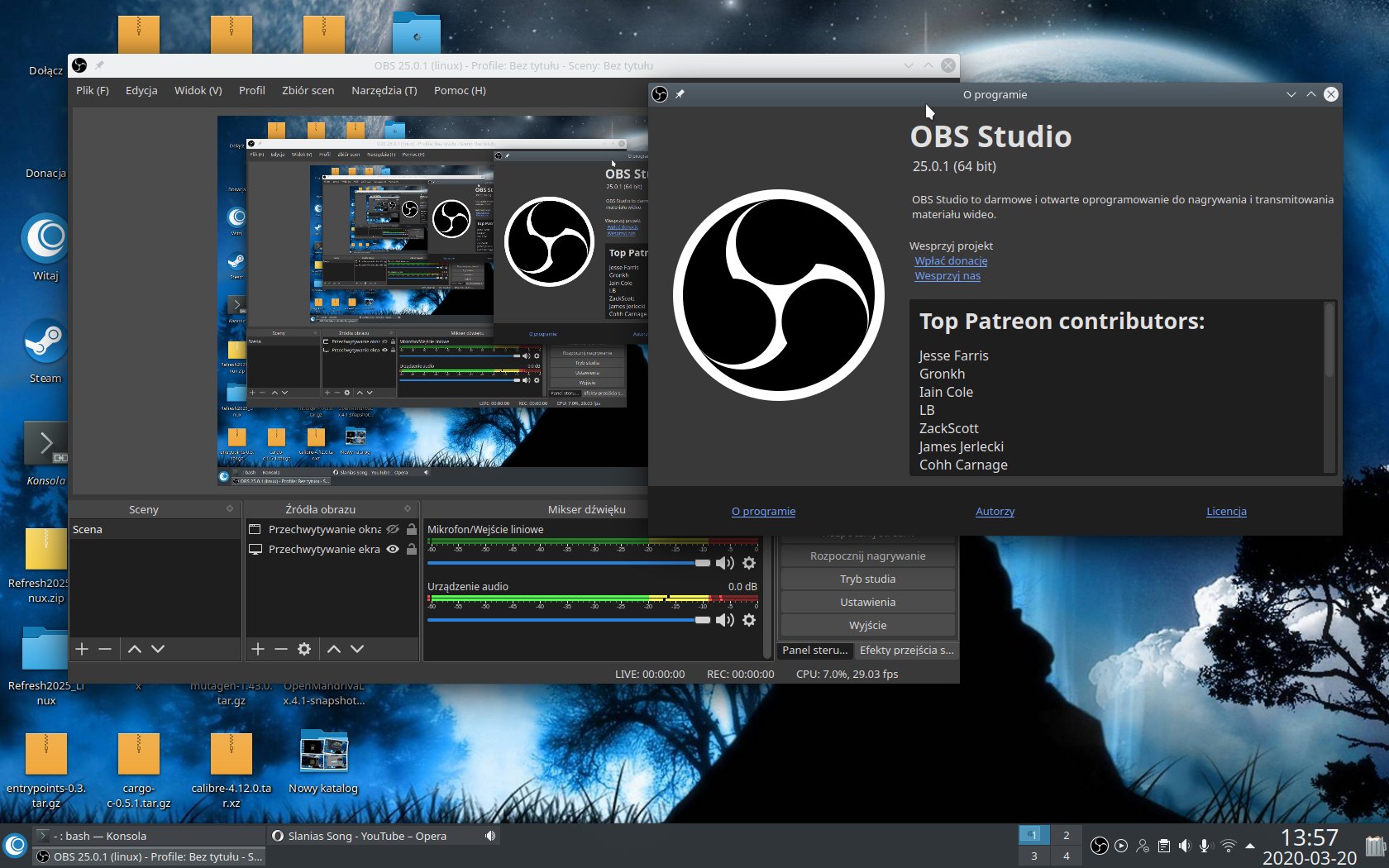Undock the Źródła obrazu panel

(408, 508)
